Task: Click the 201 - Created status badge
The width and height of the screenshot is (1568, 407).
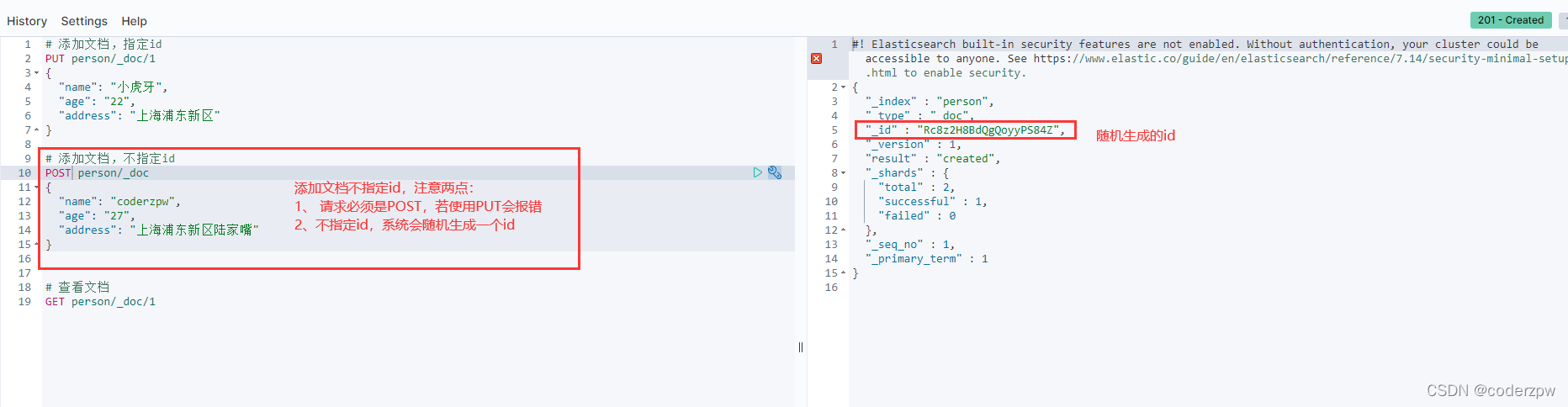Action: 1511,20
